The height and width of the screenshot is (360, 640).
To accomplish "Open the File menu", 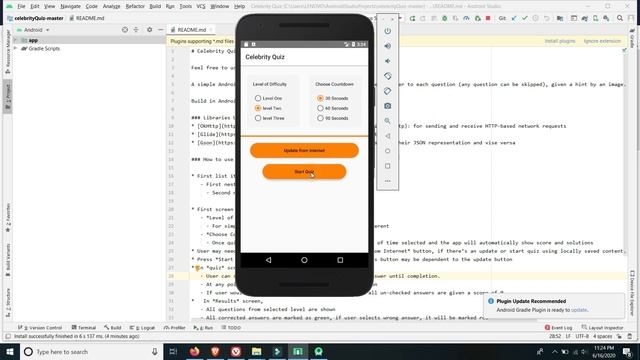I will click(x=21, y=7).
